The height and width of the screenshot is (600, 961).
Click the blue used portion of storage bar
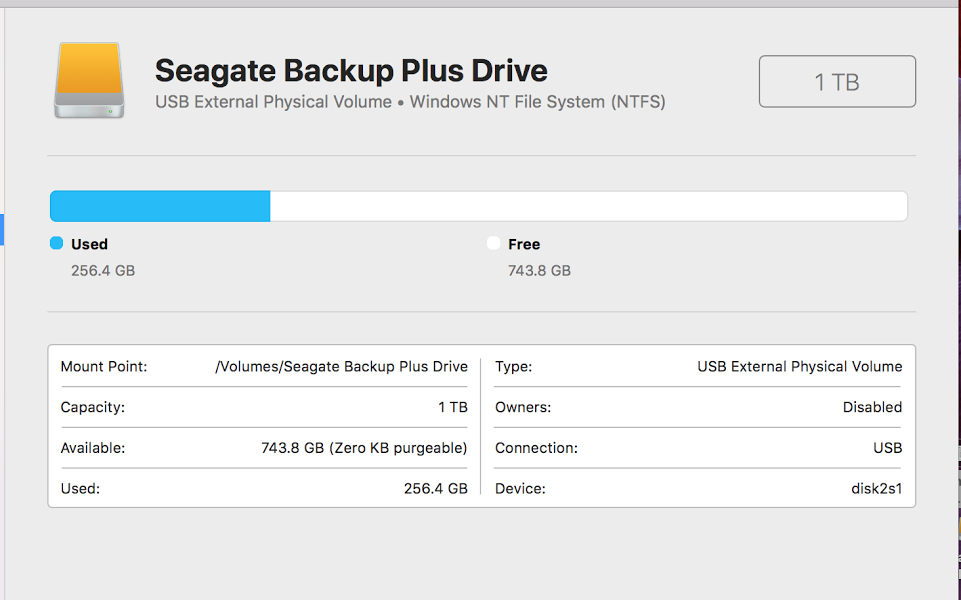coord(160,206)
